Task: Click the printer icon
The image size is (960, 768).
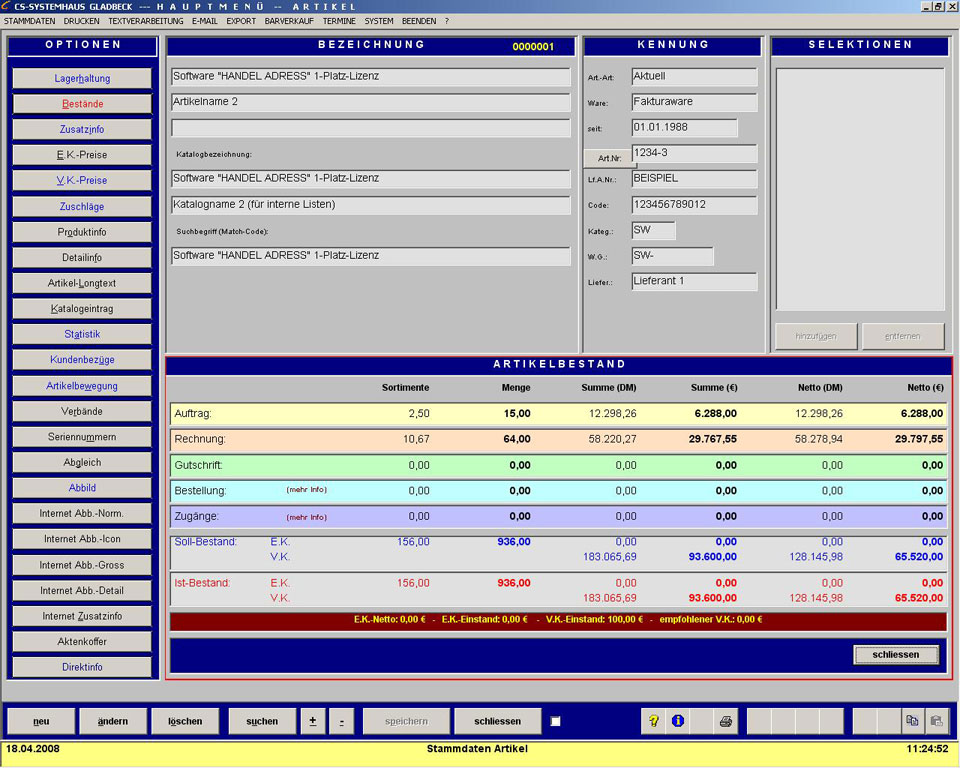Action: pos(726,721)
